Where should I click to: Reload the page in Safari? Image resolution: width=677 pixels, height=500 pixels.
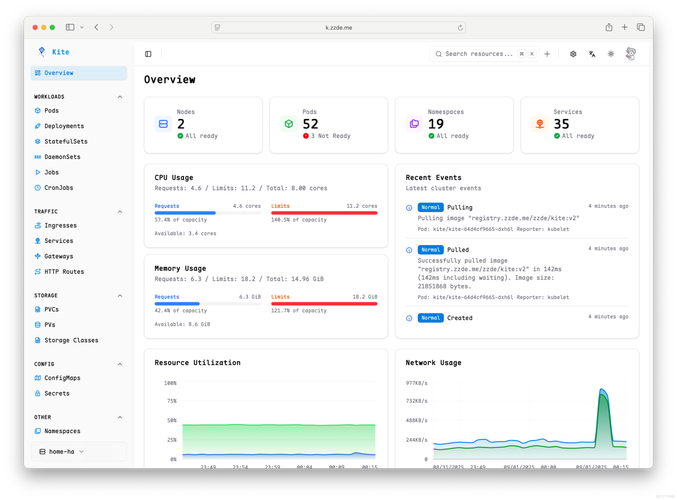pos(460,28)
